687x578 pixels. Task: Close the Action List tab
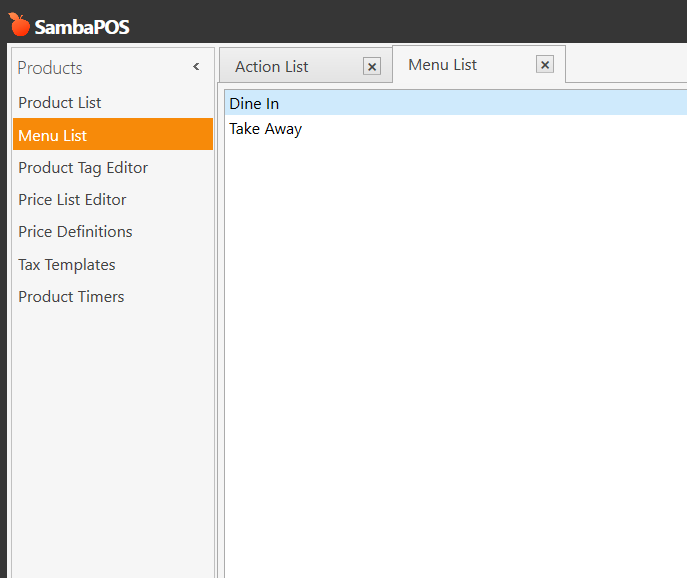point(372,67)
